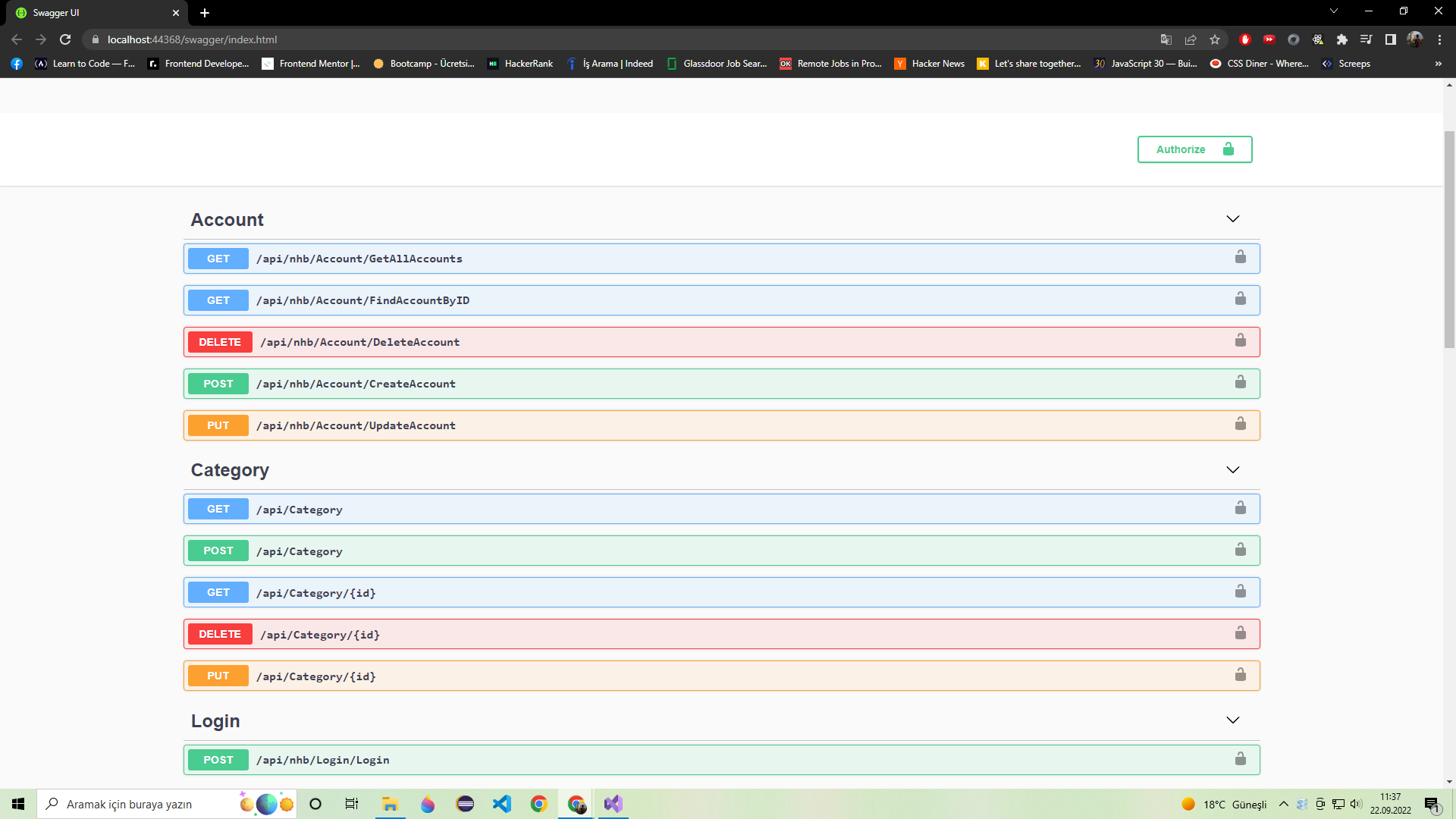
Task: Collapse the Account section
Action: pyautogui.click(x=1232, y=218)
